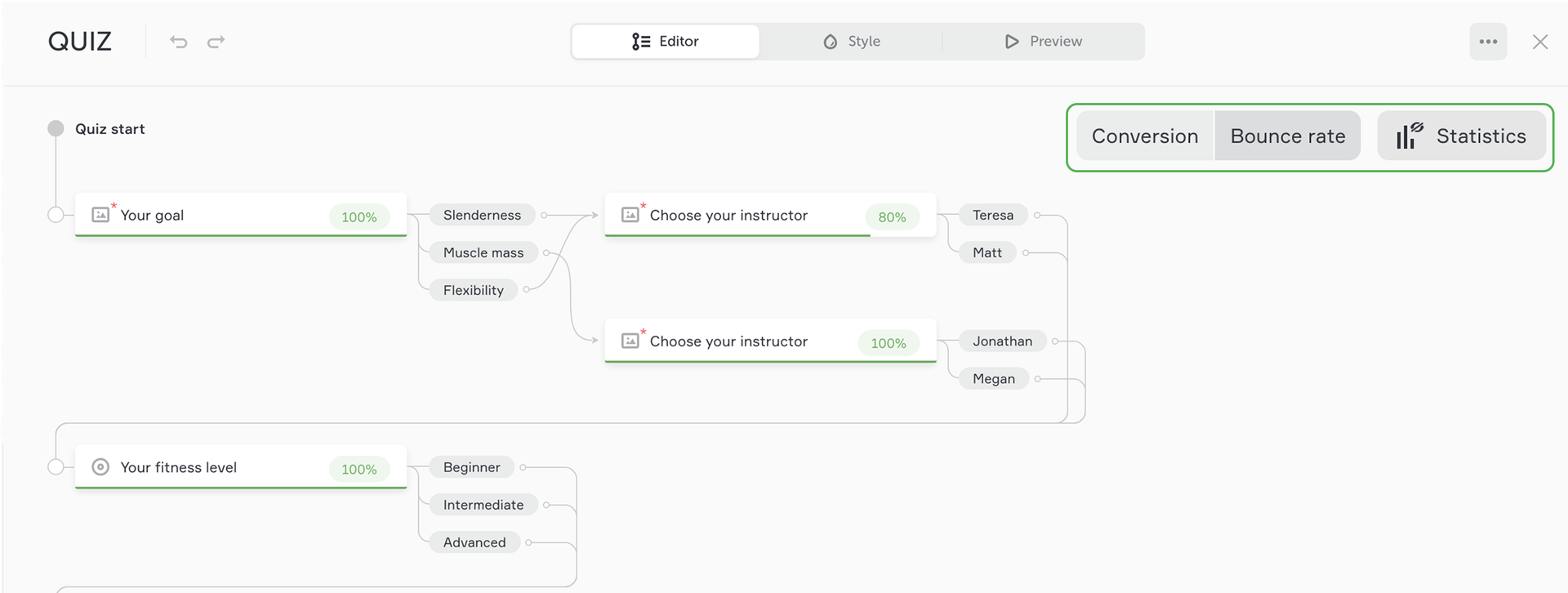This screenshot has width=1568, height=593.
Task: Click the Statistics bar chart icon
Action: [1409, 136]
